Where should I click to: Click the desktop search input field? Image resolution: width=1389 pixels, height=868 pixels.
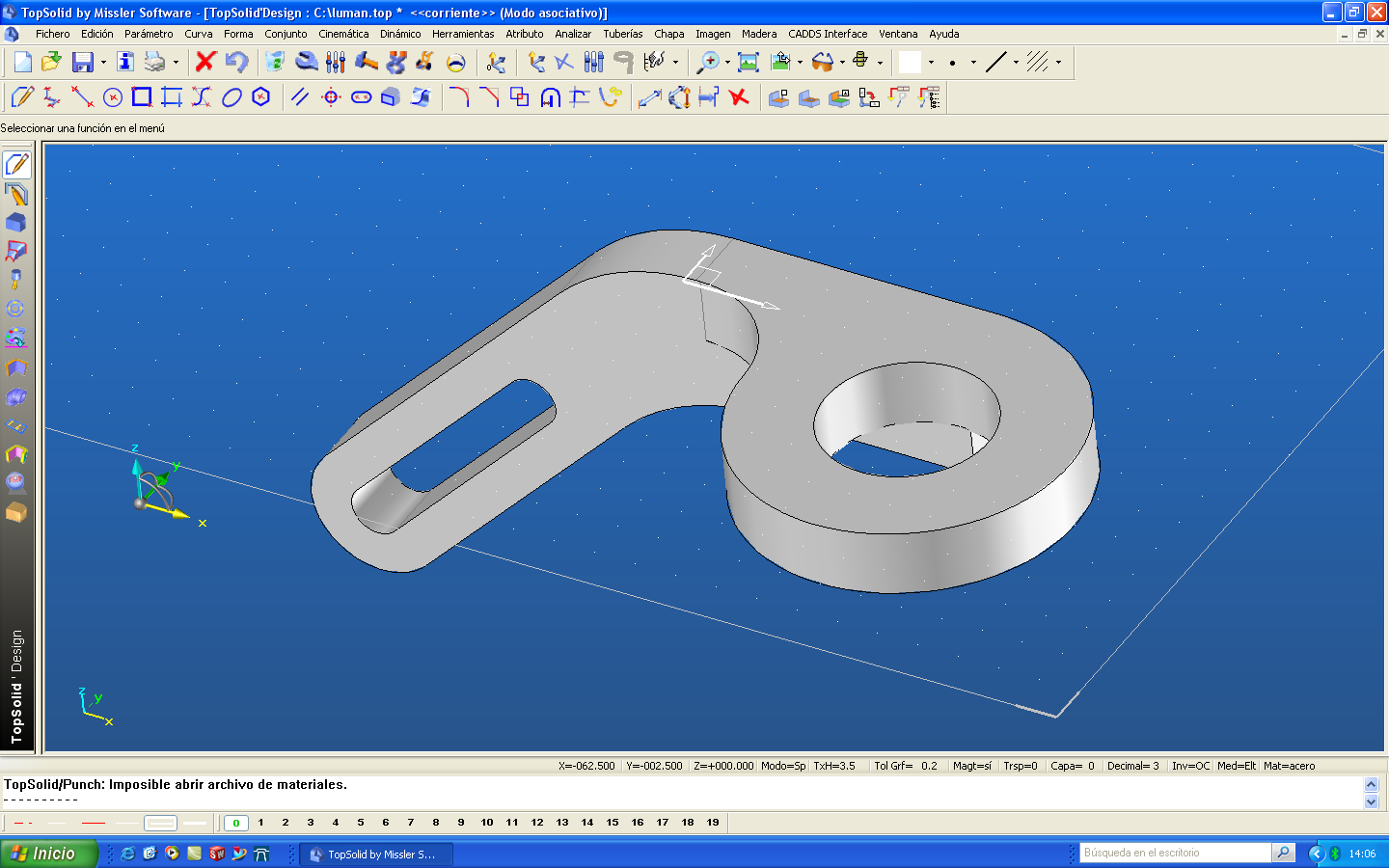click(x=1175, y=853)
